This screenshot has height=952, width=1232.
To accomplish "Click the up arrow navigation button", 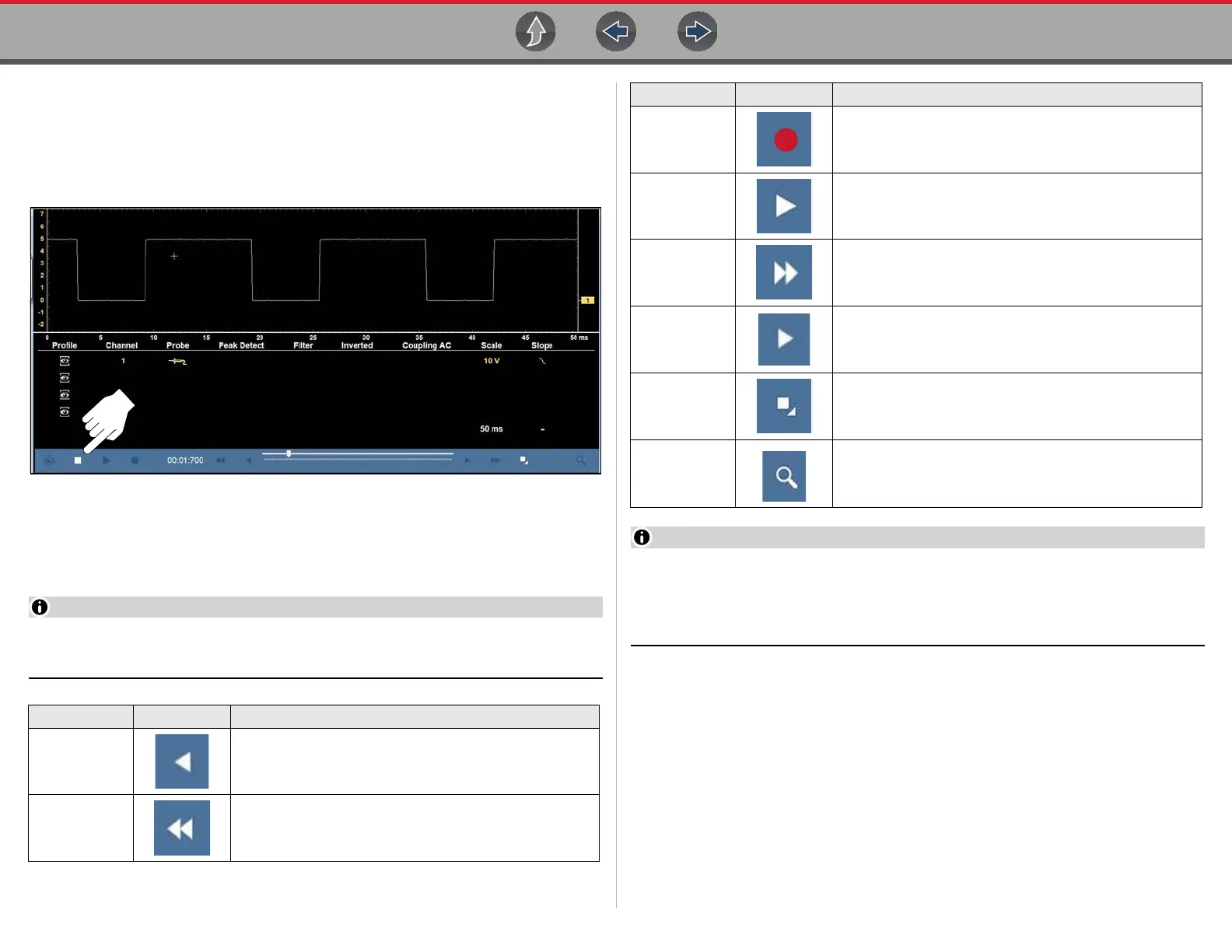I will 536,32.
